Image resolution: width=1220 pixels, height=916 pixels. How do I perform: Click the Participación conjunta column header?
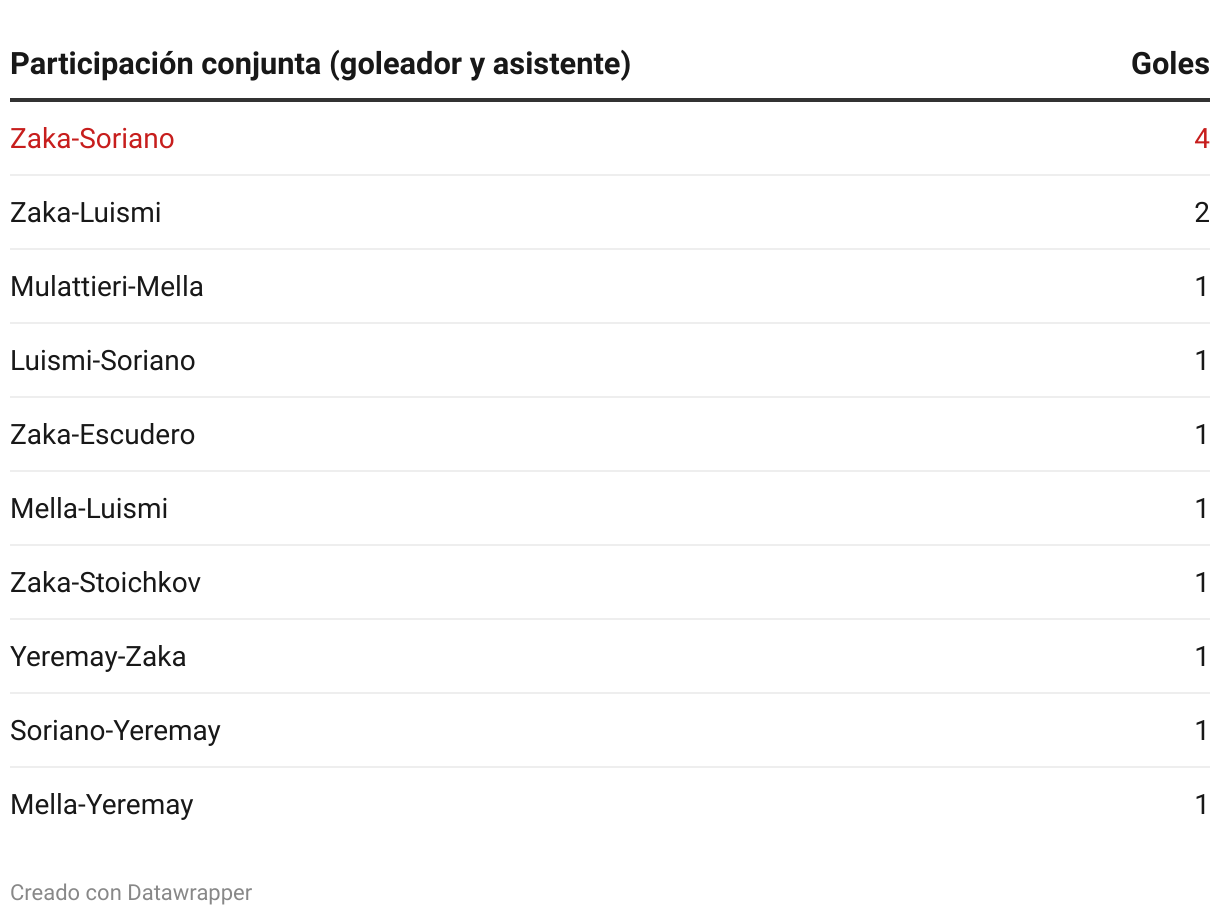[320, 64]
